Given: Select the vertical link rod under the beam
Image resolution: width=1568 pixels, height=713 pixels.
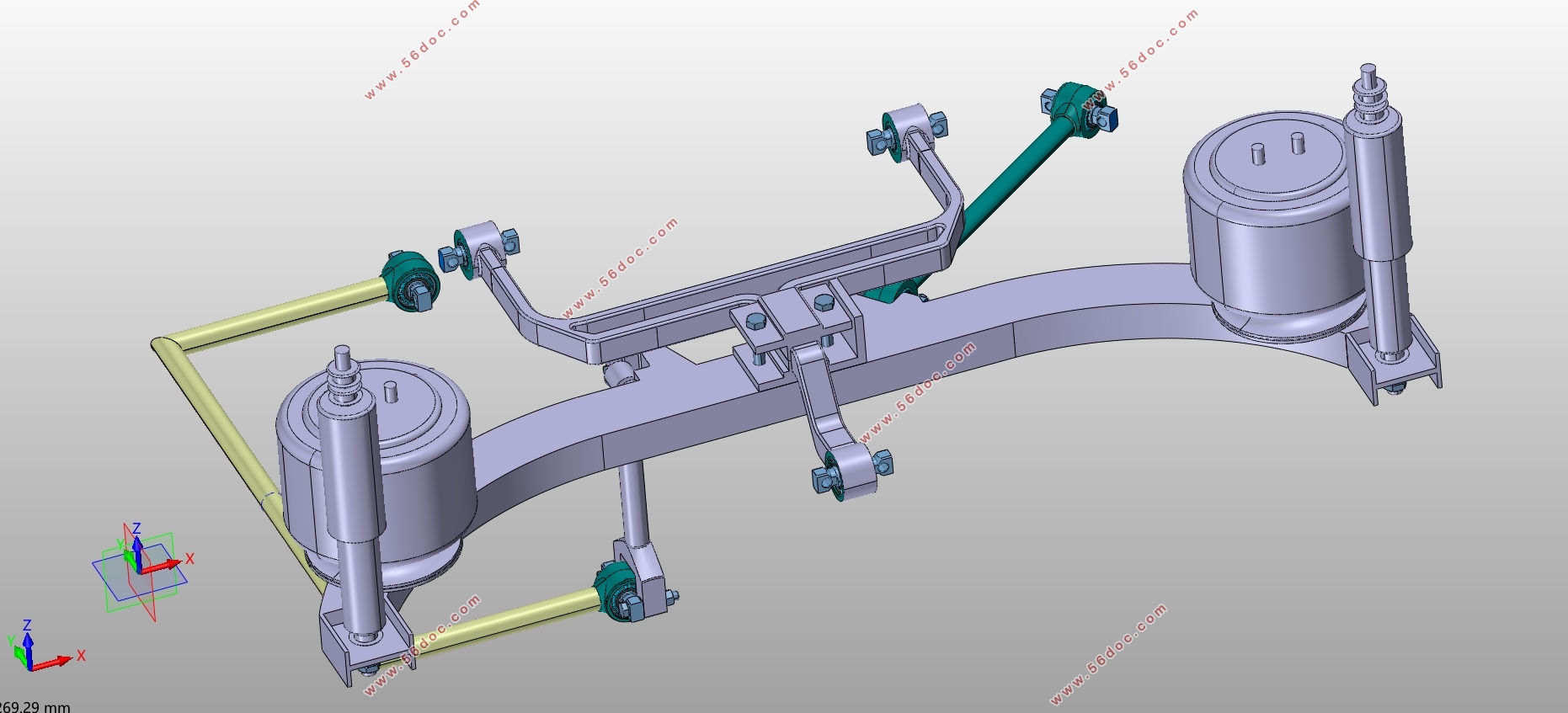Looking at the screenshot, I should 633,503.
